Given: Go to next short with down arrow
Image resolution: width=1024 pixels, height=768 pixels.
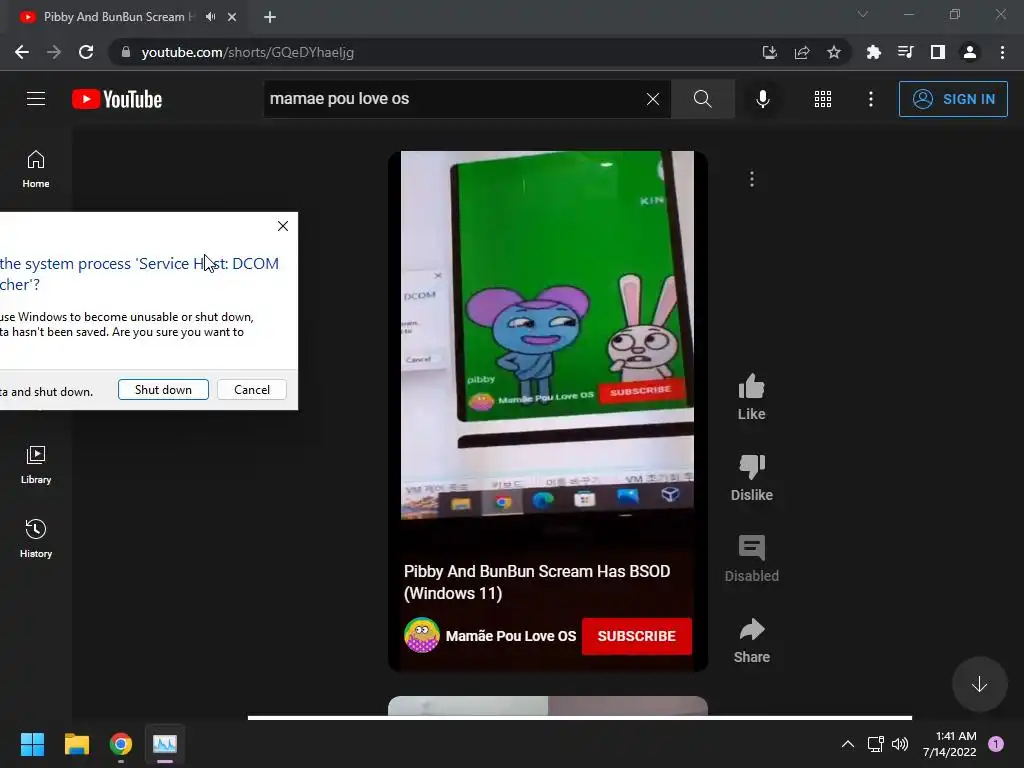Looking at the screenshot, I should (979, 684).
